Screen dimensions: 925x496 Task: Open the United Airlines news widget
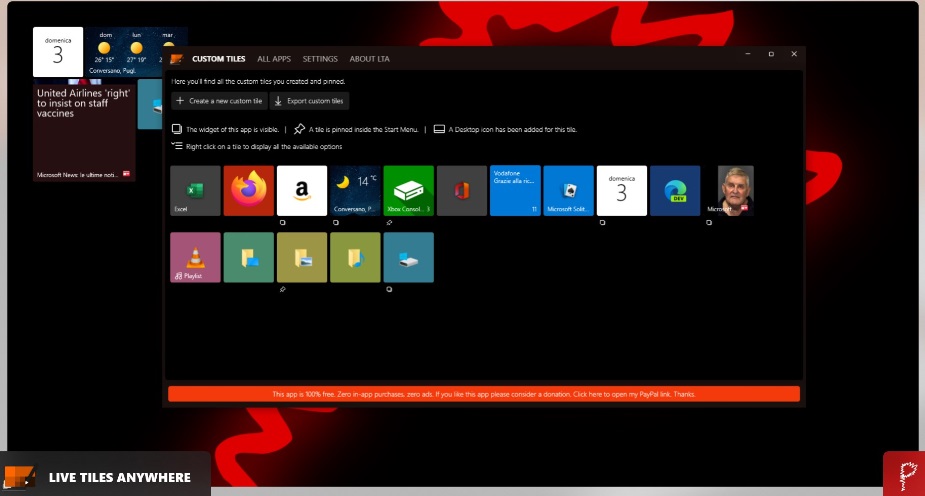(84, 130)
